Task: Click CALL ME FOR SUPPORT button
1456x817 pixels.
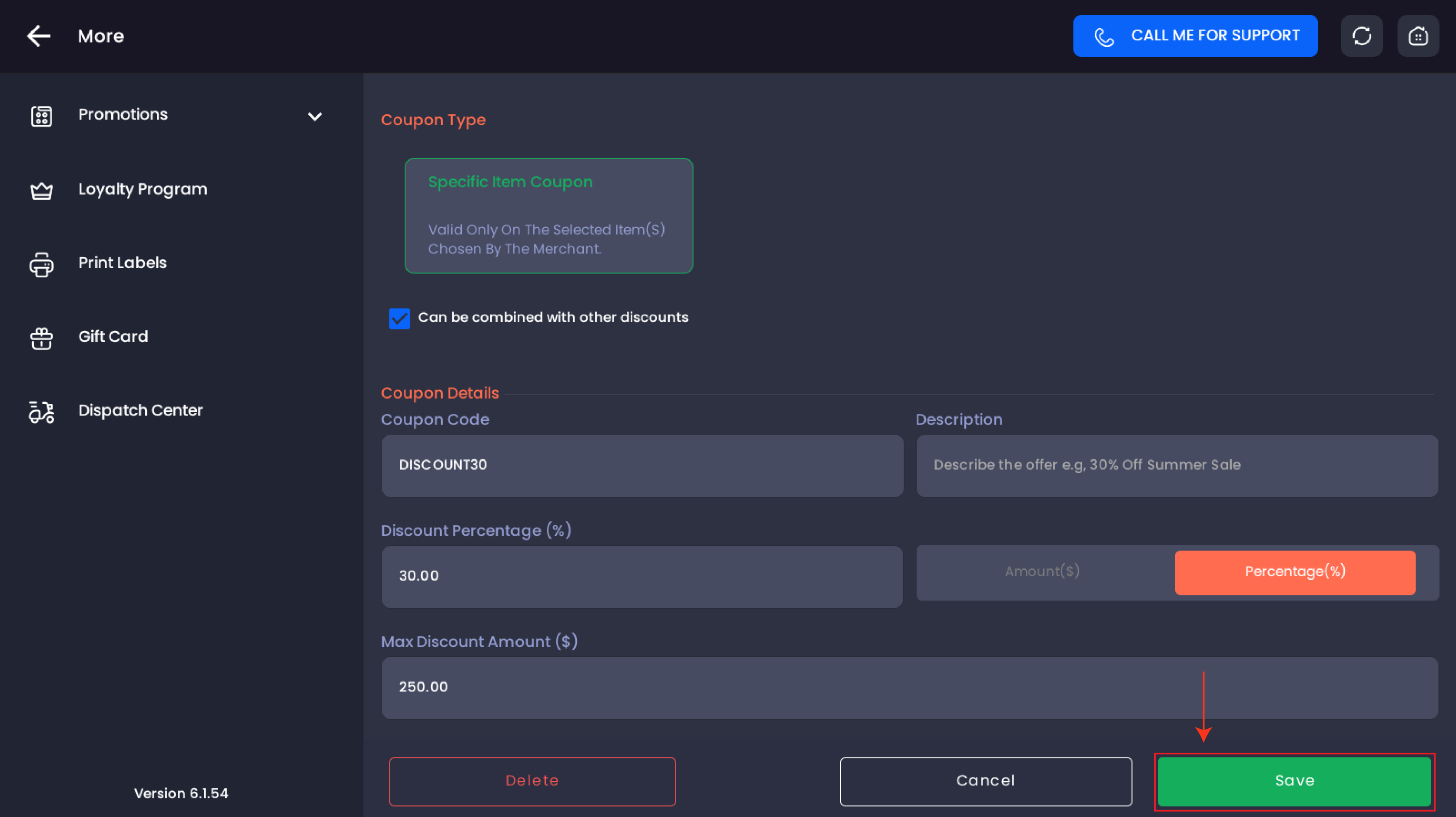Action: tap(1195, 36)
